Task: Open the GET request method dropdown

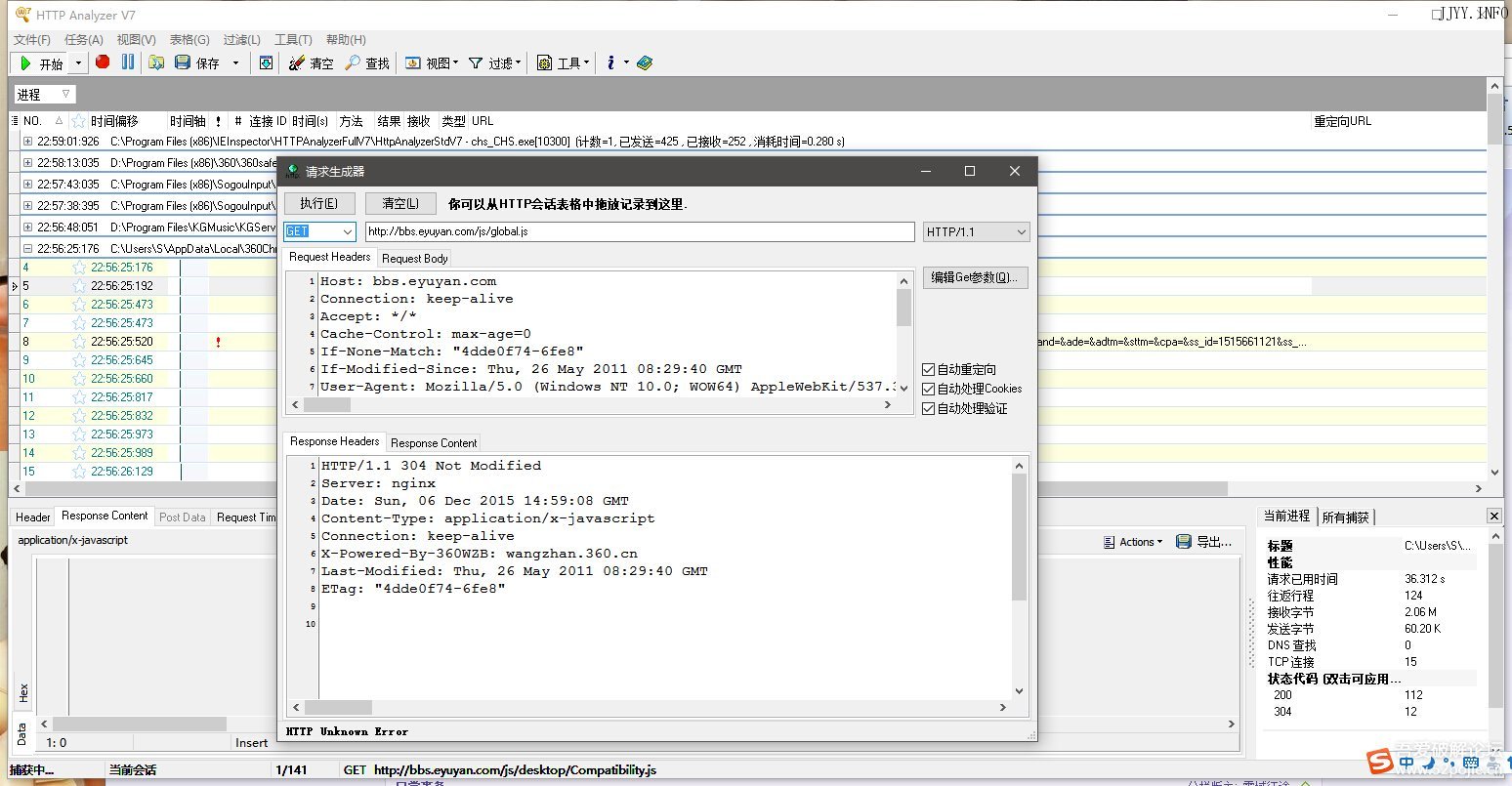Action: [348, 231]
